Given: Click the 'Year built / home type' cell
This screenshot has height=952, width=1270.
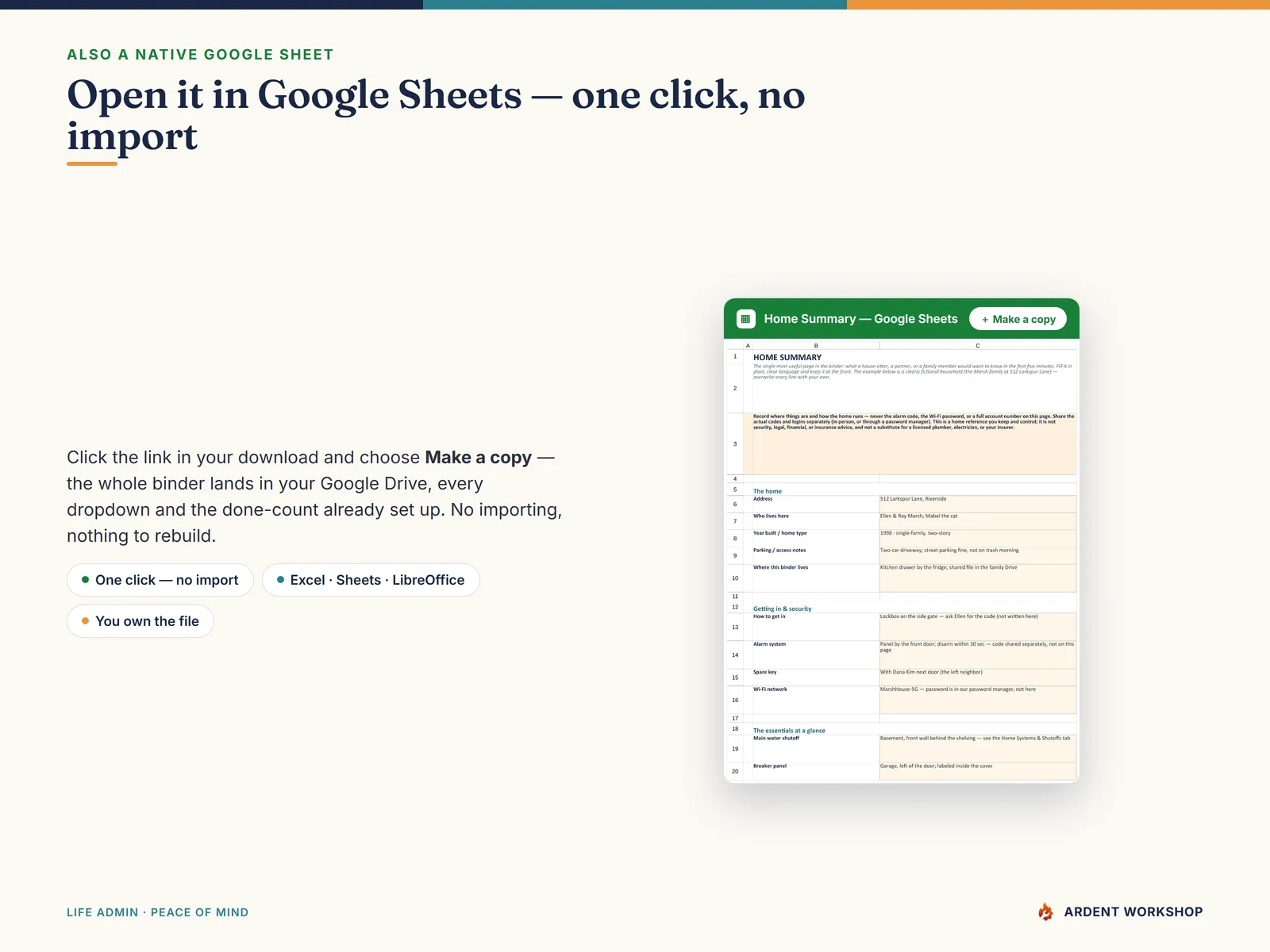Looking at the screenshot, I should [815, 539].
